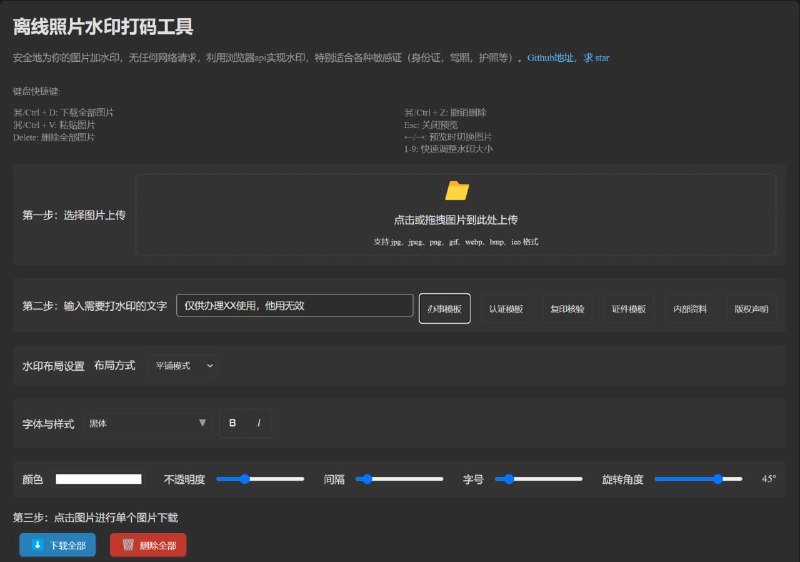
Task: Choose the 复印核验 template
Action: click(567, 308)
